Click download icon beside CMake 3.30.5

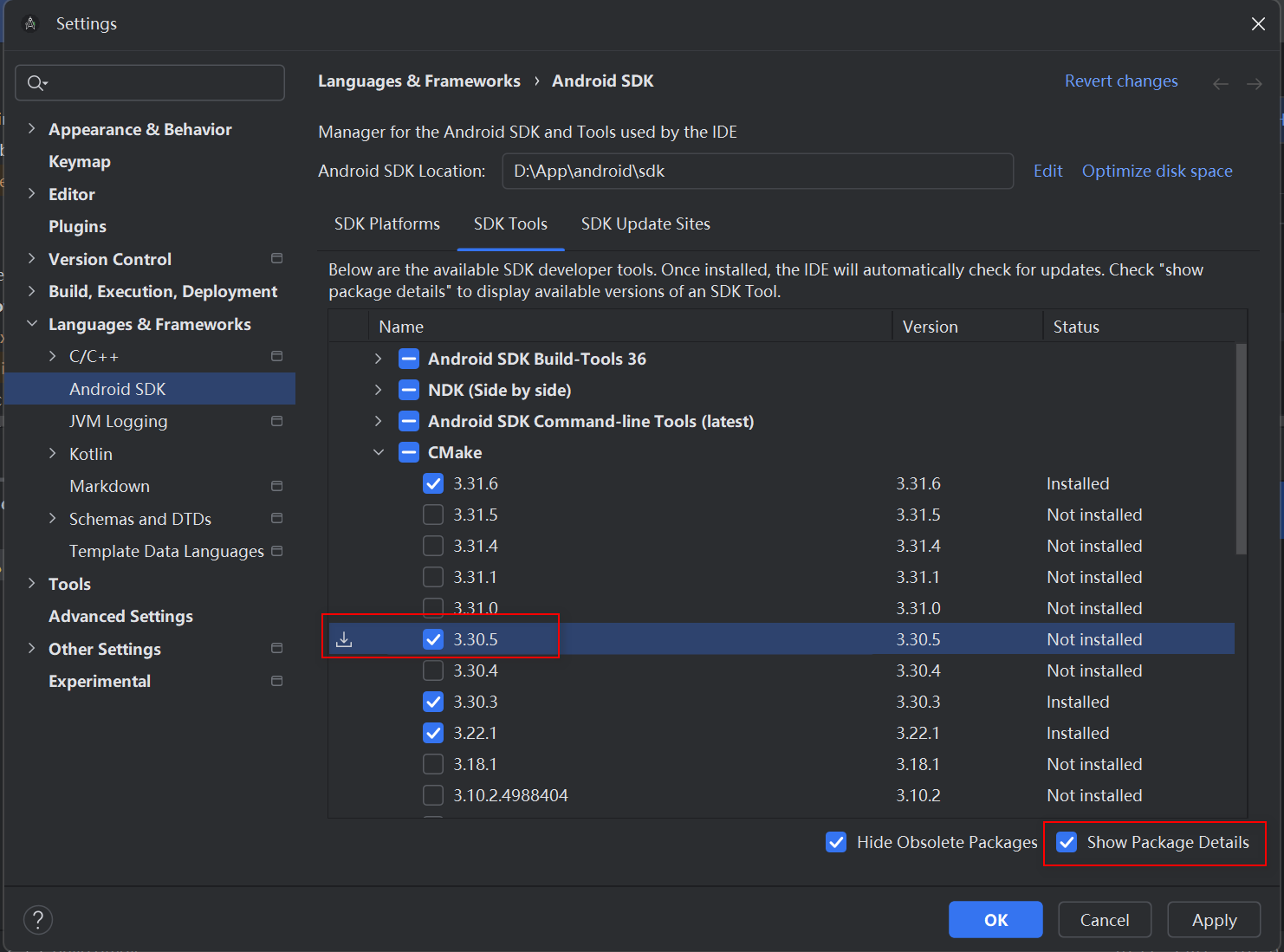tap(344, 639)
